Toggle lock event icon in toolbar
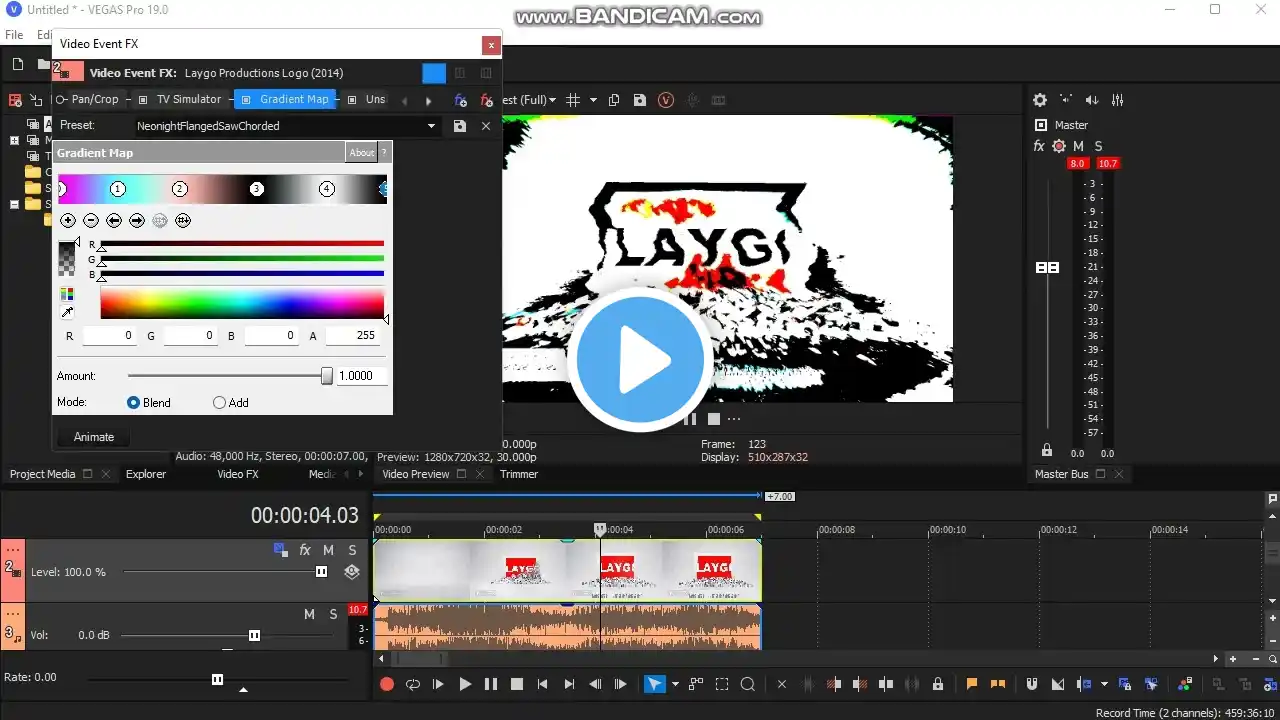 tap(938, 684)
